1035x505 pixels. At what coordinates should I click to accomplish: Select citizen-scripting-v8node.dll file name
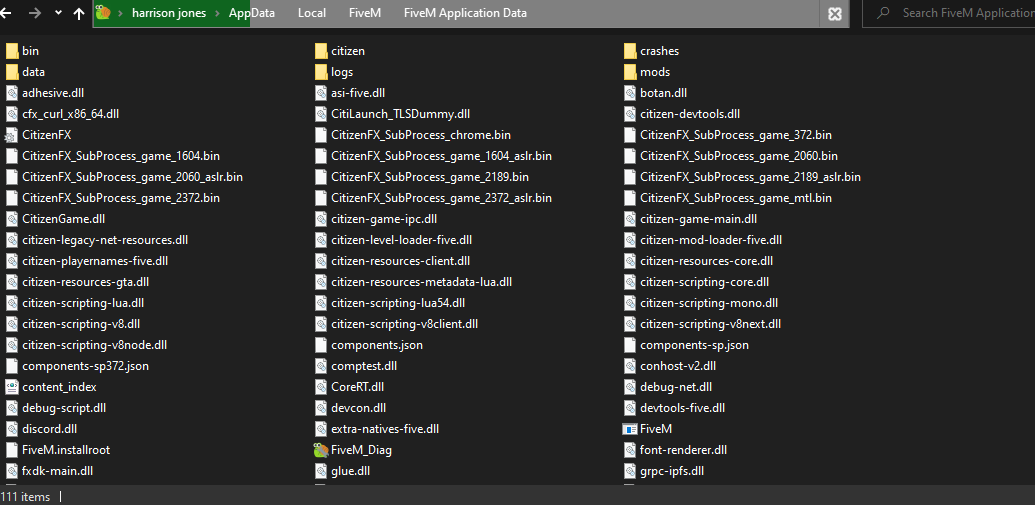click(x=94, y=345)
